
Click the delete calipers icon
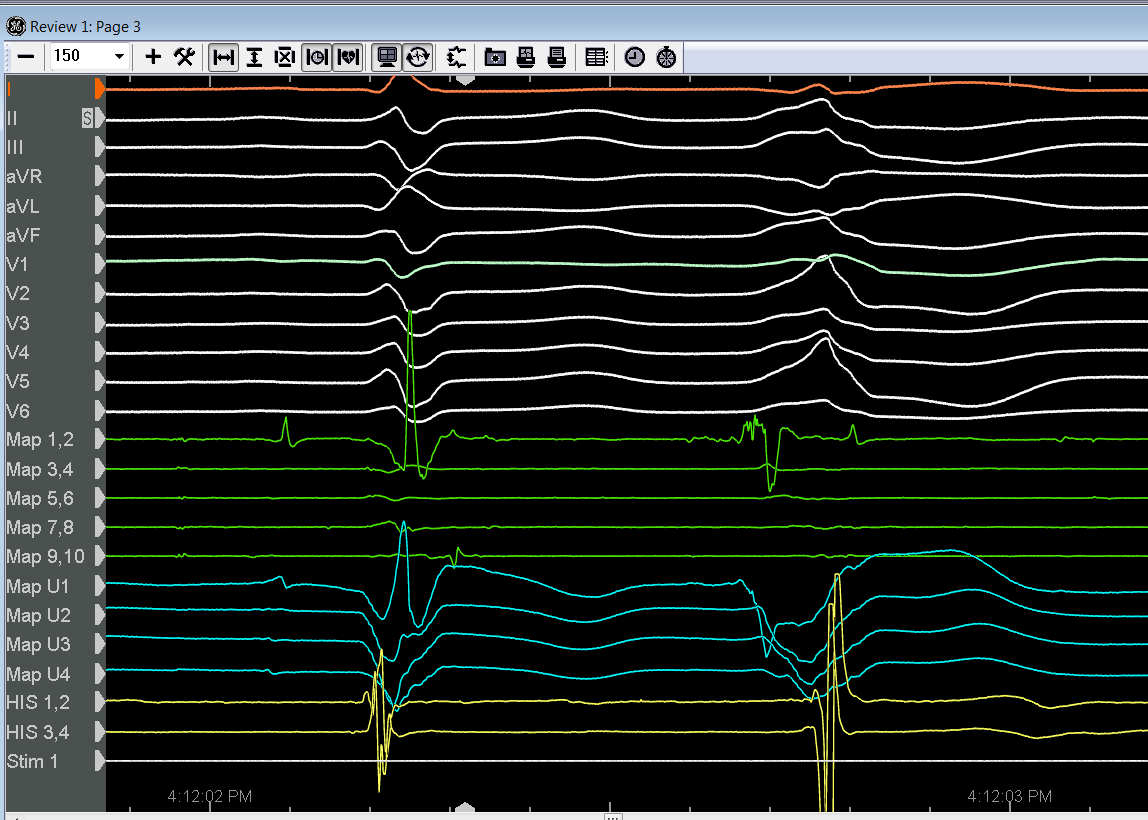[285, 56]
